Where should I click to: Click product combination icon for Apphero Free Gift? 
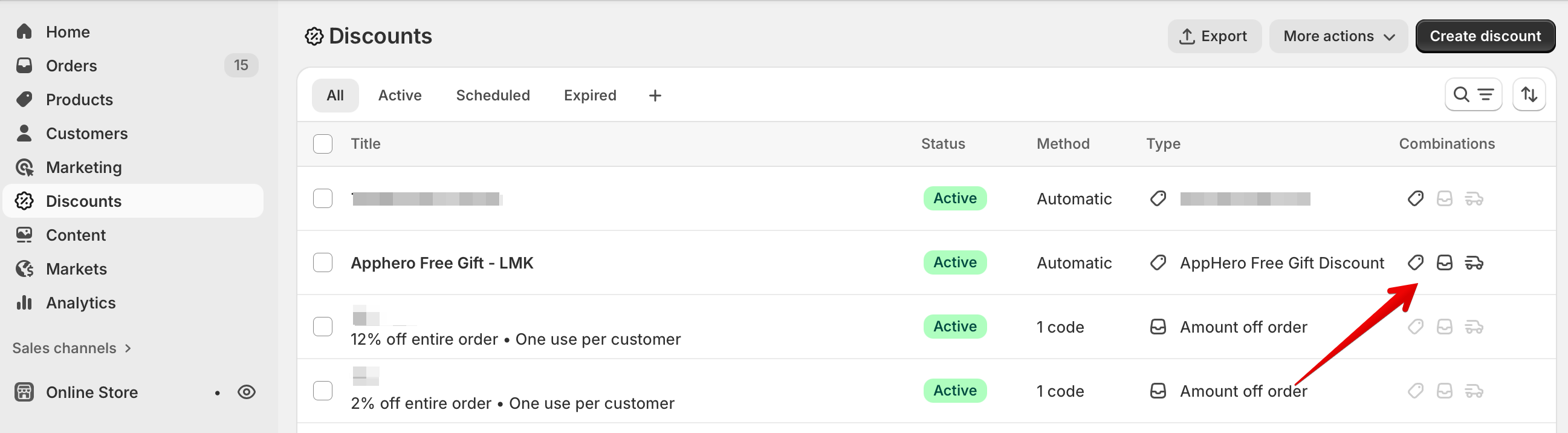tap(1415, 263)
